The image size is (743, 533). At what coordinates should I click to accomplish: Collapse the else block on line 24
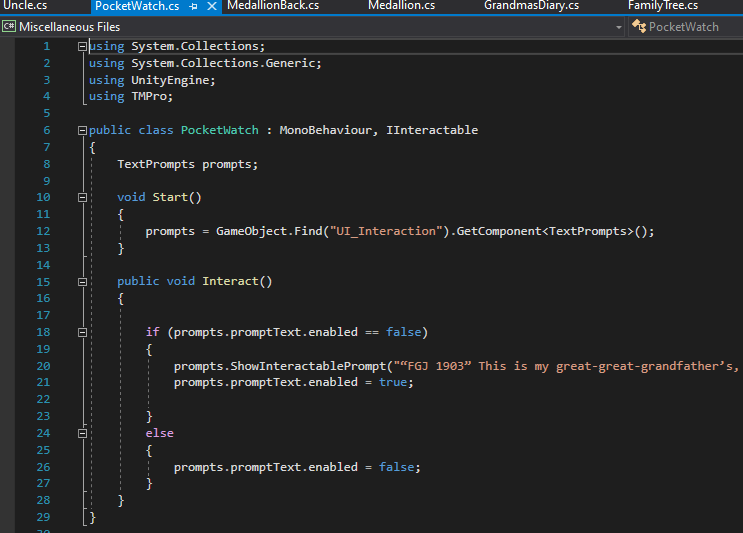point(82,434)
